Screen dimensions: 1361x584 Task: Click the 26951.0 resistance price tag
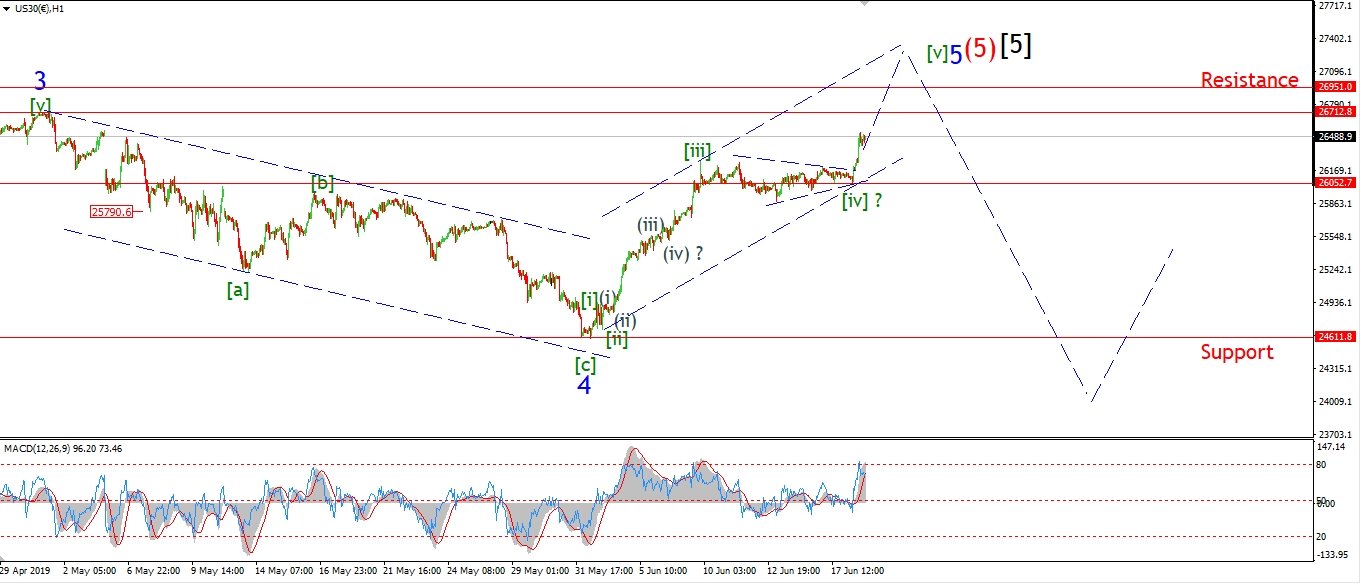coord(1335,88)
